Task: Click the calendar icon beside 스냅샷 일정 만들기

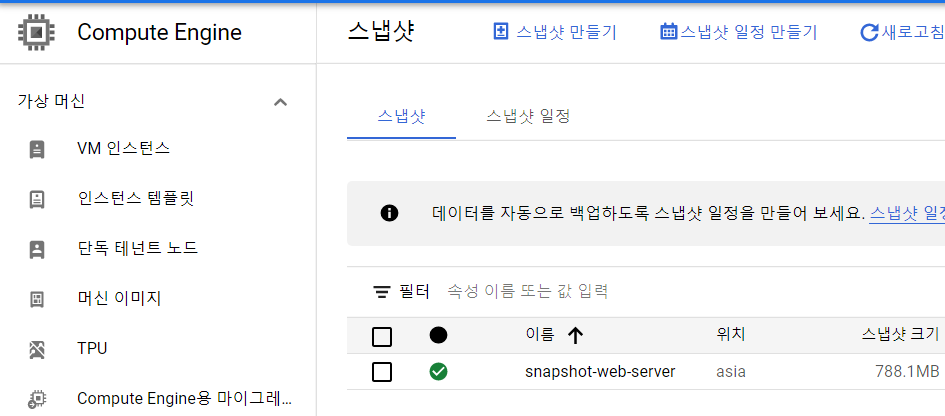Action: [x=669, y=31]
